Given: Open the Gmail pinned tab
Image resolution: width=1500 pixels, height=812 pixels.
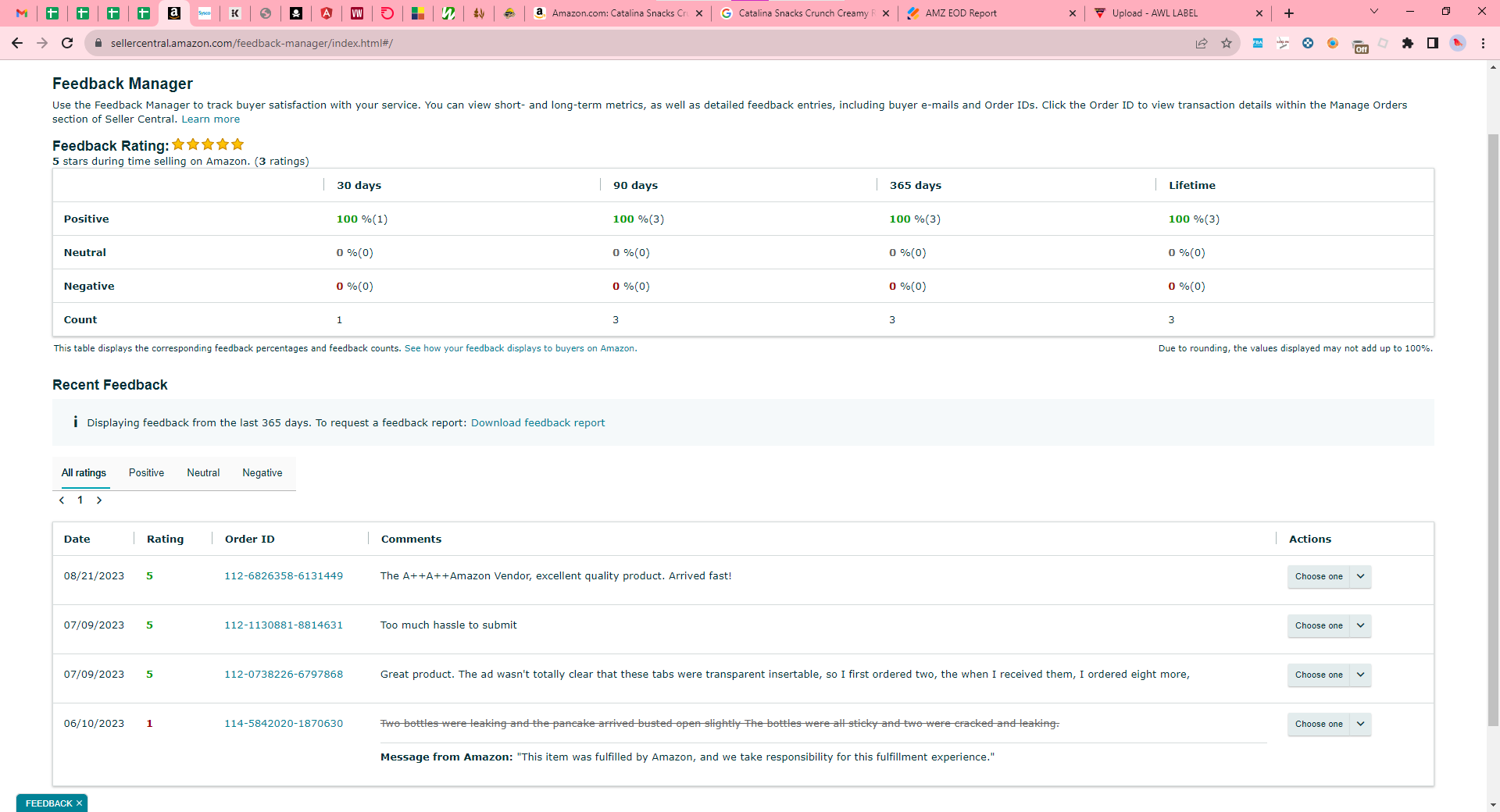Looking at the screenshot, I should pyautogui.click(x=22, y=13).
